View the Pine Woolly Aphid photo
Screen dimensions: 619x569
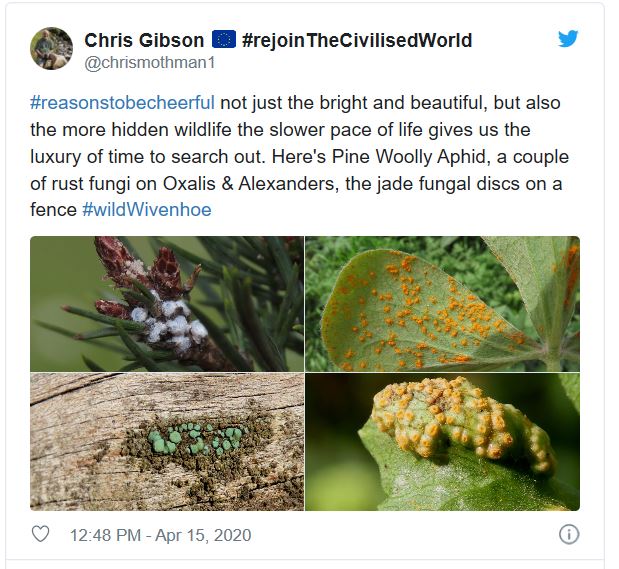point(167,304)
